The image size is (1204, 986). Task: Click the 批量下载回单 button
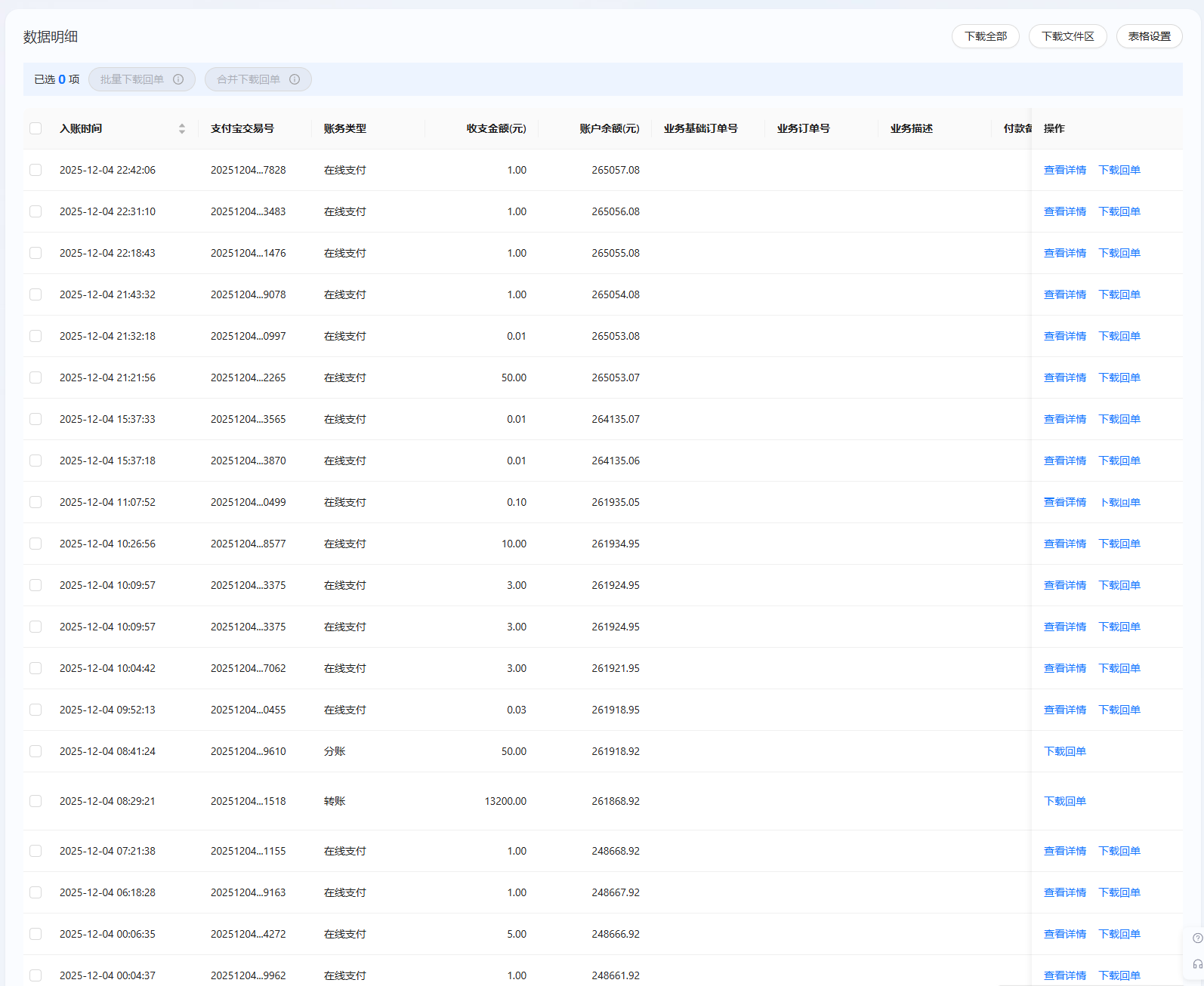(x=132, y=79)
